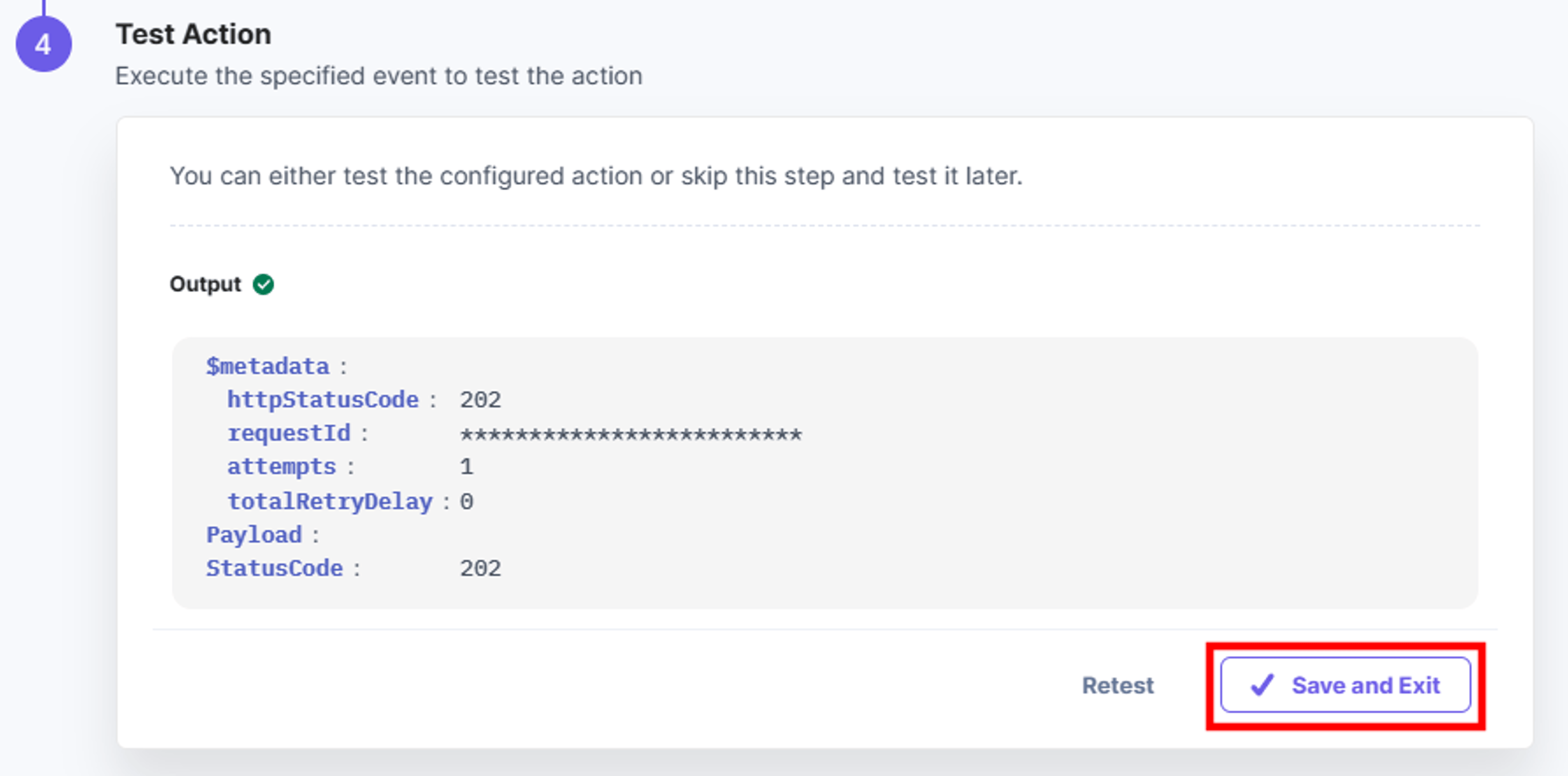Click the masked requestId asterisk value
This screenshot has width=1568, height=776.
pyautogui.click(x=630, y=435)
